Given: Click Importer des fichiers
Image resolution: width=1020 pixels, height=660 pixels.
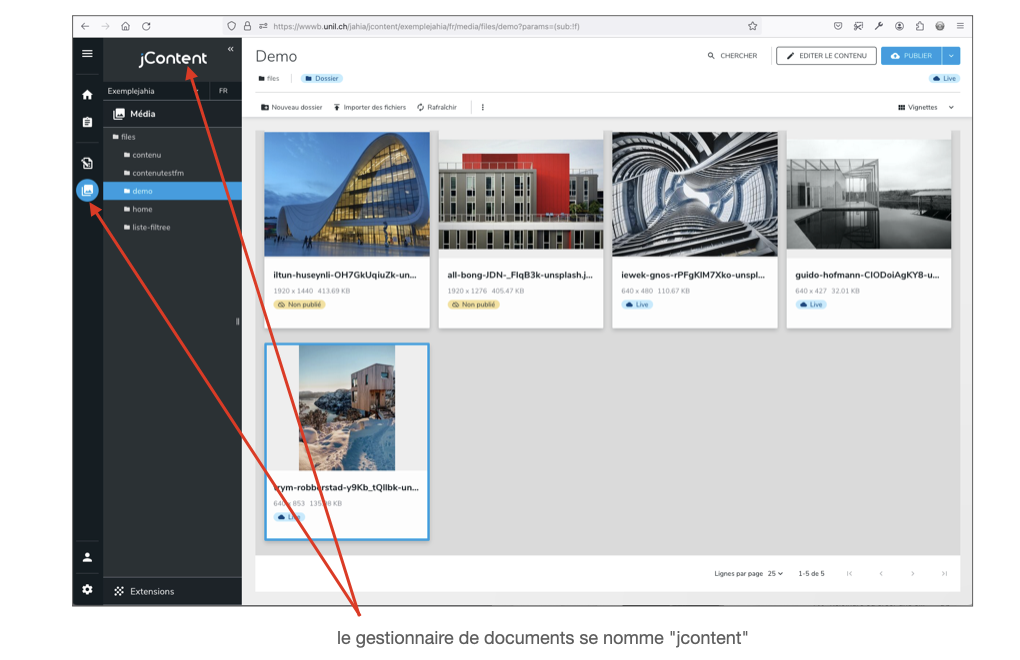Looking at the screenshot, I should [x=369, y=107].
